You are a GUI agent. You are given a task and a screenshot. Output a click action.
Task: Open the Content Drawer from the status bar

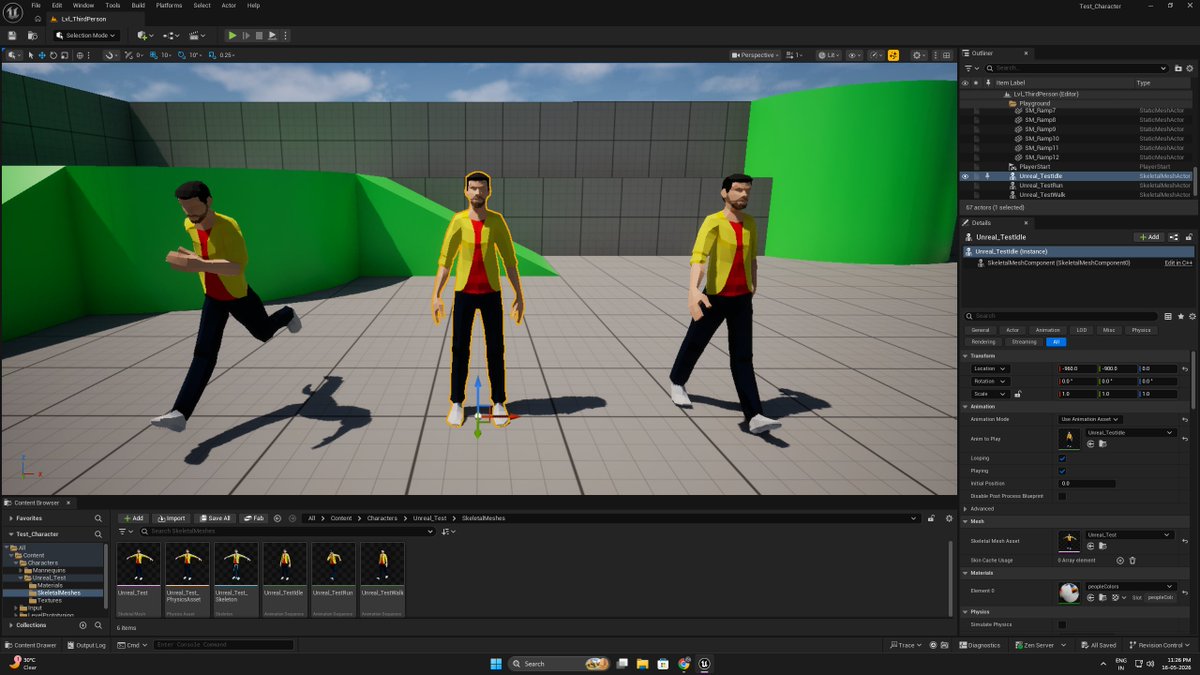click(x=31, y=645)
